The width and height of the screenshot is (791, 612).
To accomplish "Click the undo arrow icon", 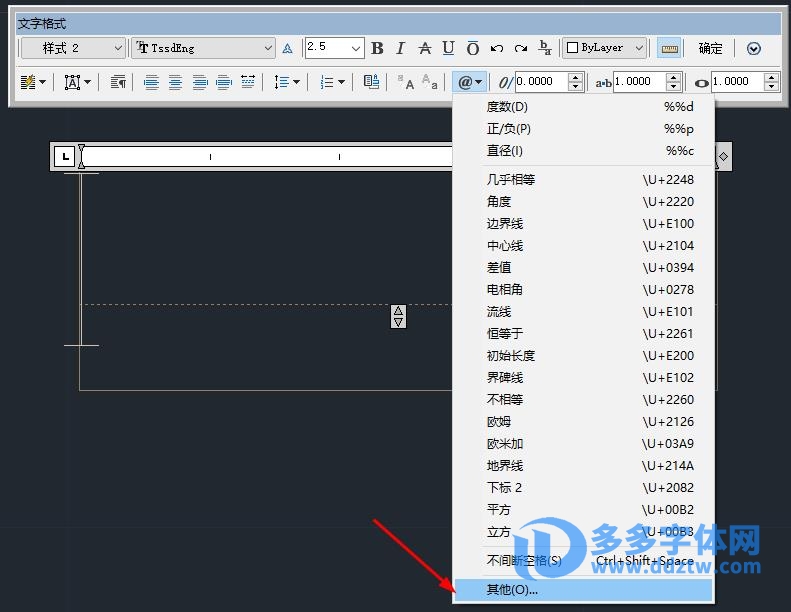I will coord(497,48).
